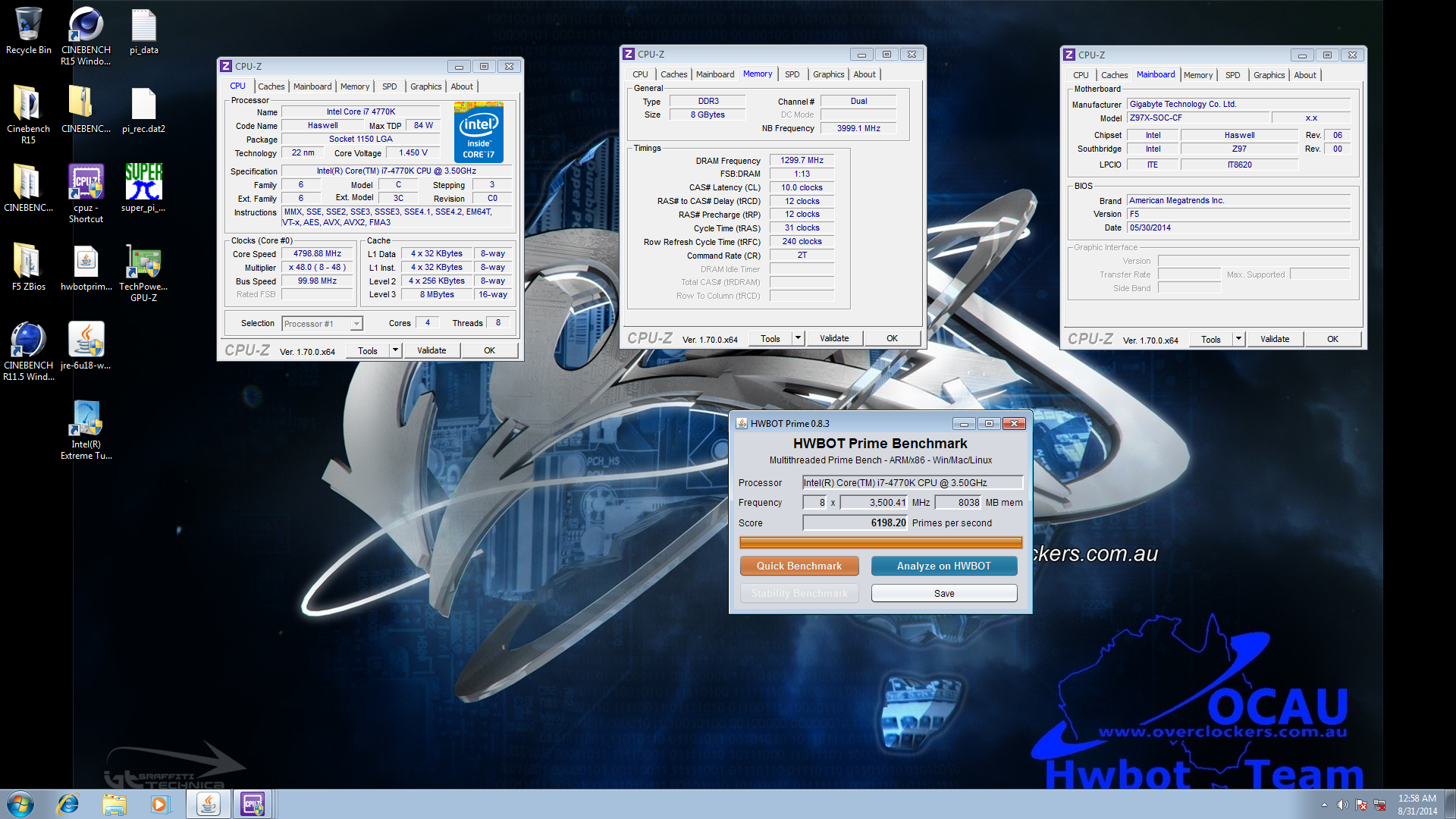Click the DRAM Frequency value 1299.7 MHz
The image size is (1456, 819).
(x=802, y=160)
